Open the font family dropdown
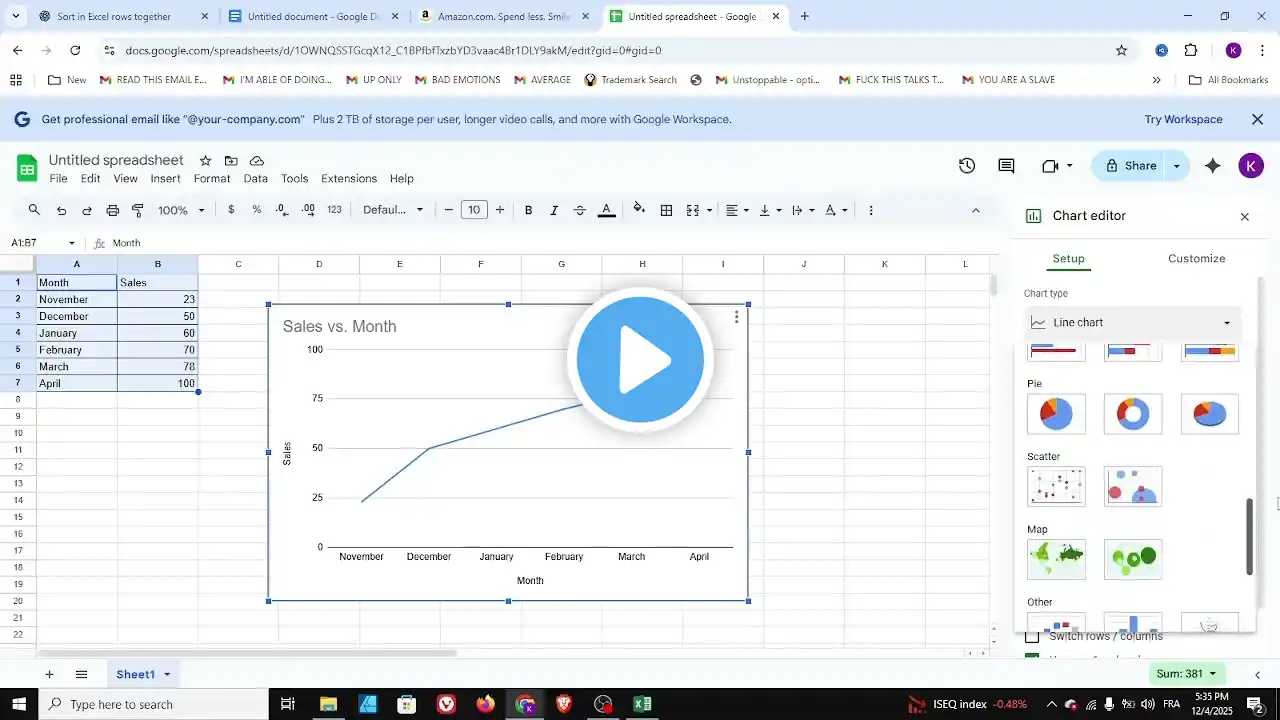This screenshot has height=720, width=1280. (393, 210)
